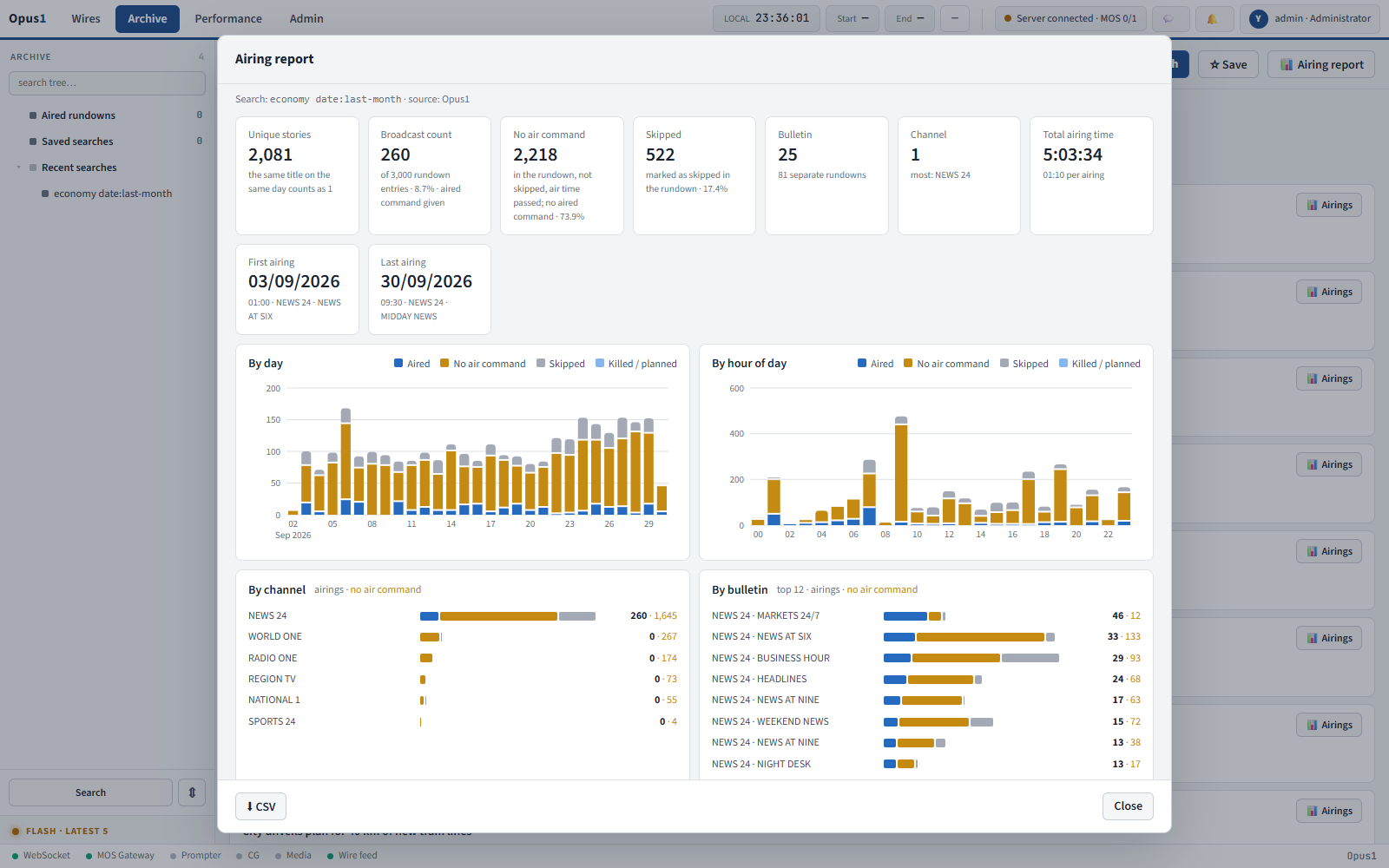
Task: Click the MOS Gateway status indicator
Action: (x=120, y=856)
